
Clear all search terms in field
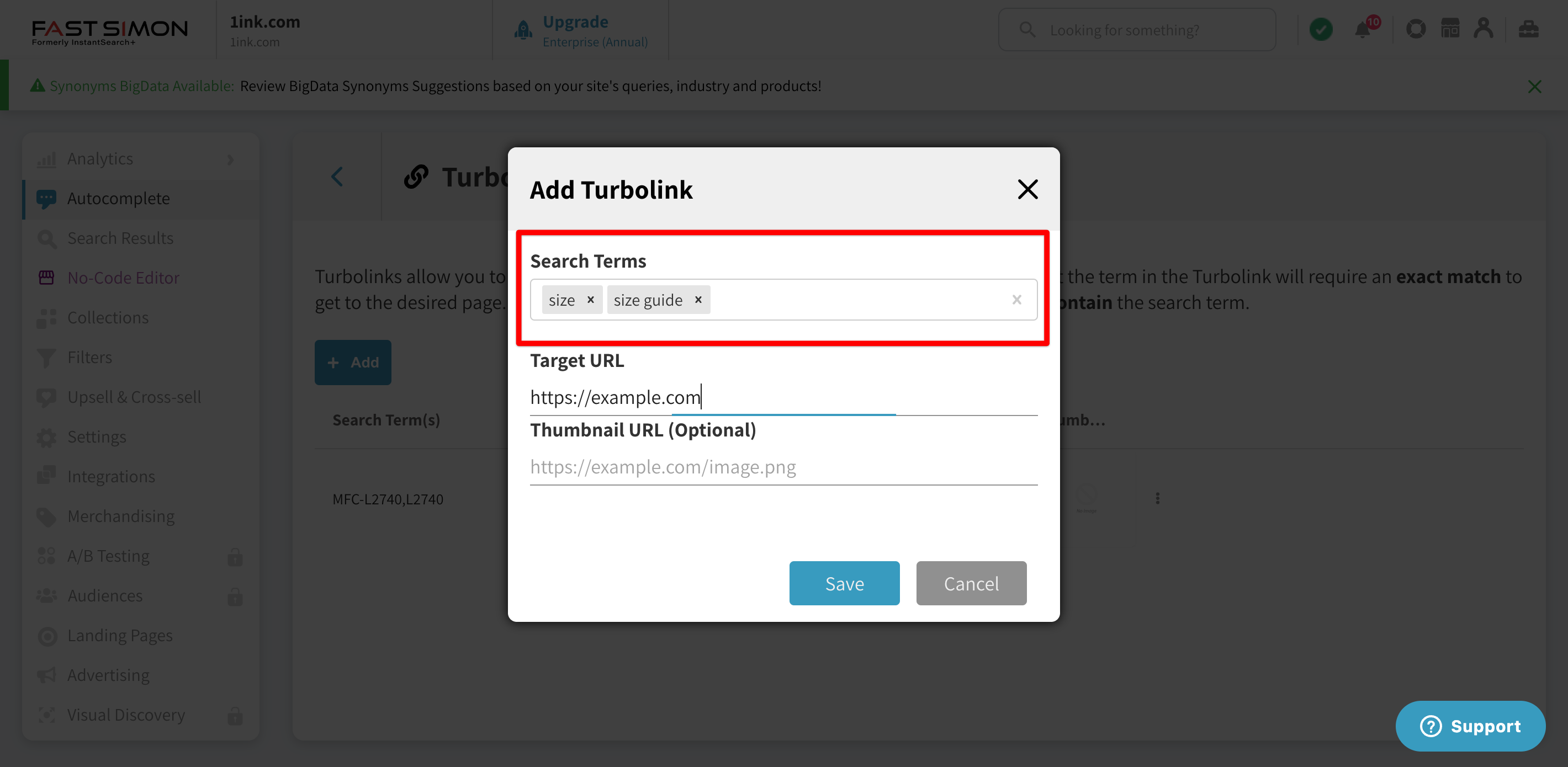click(1016, 300)
